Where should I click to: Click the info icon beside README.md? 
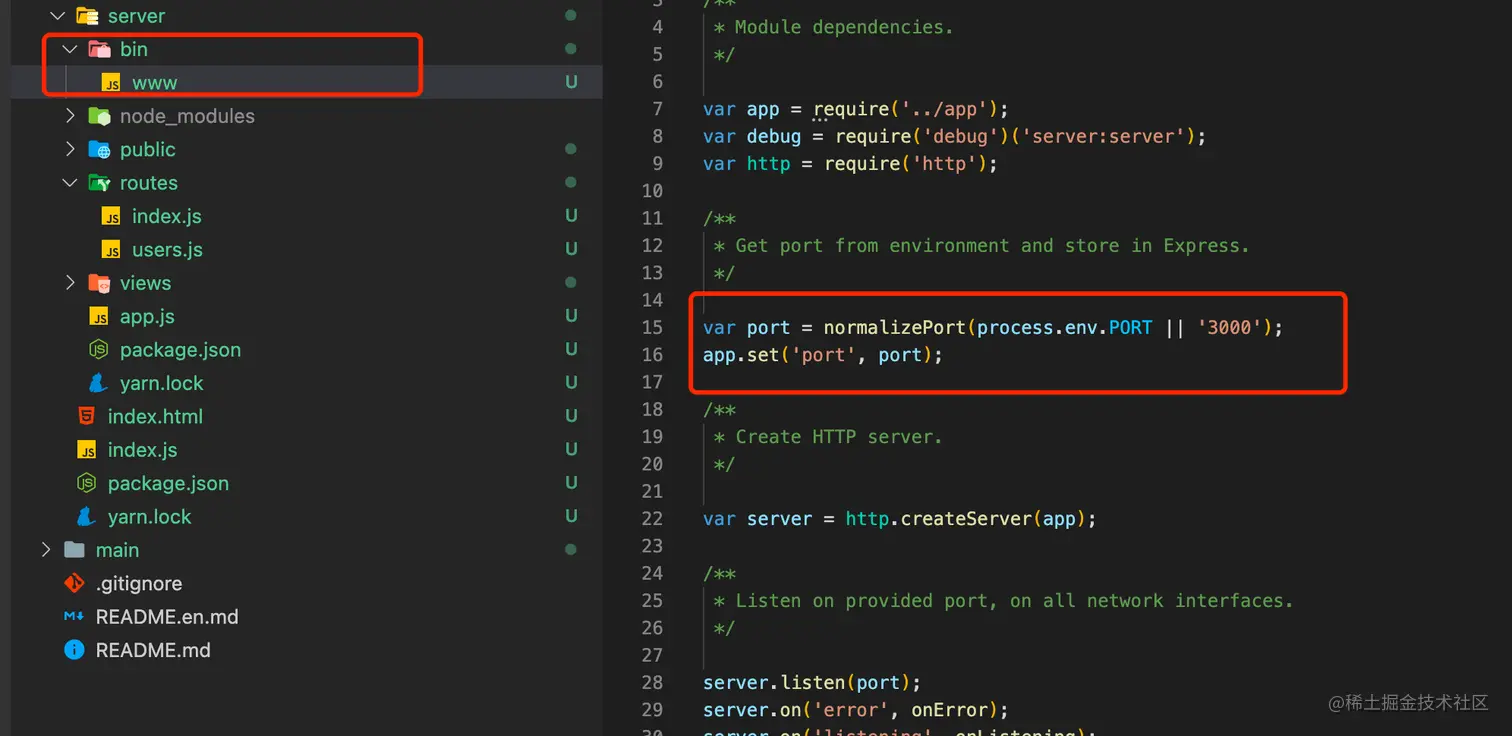74,650
